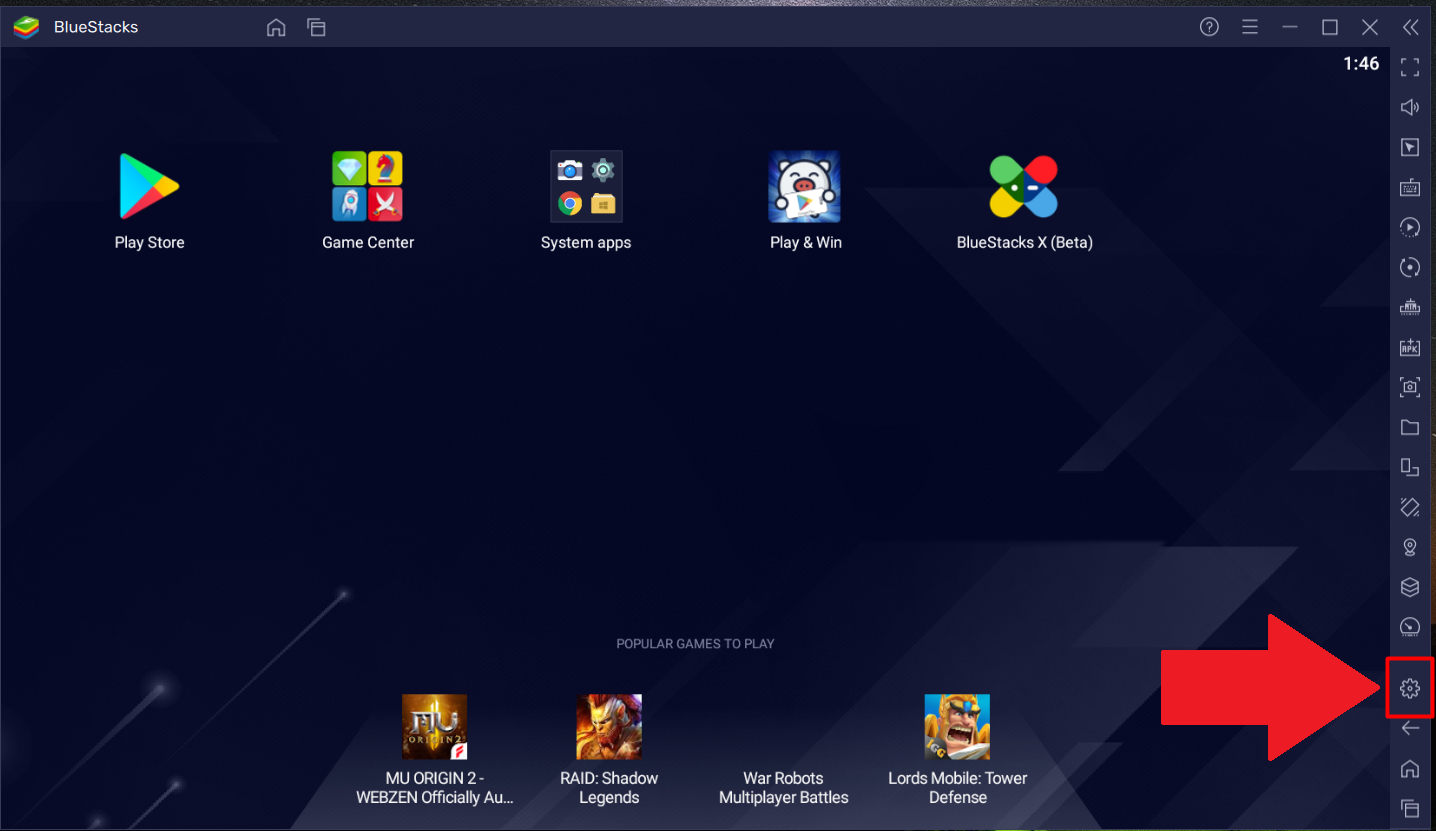Open multi-instance manager layers icon
1436x831 pixels.
click(x=1410, y=587)
